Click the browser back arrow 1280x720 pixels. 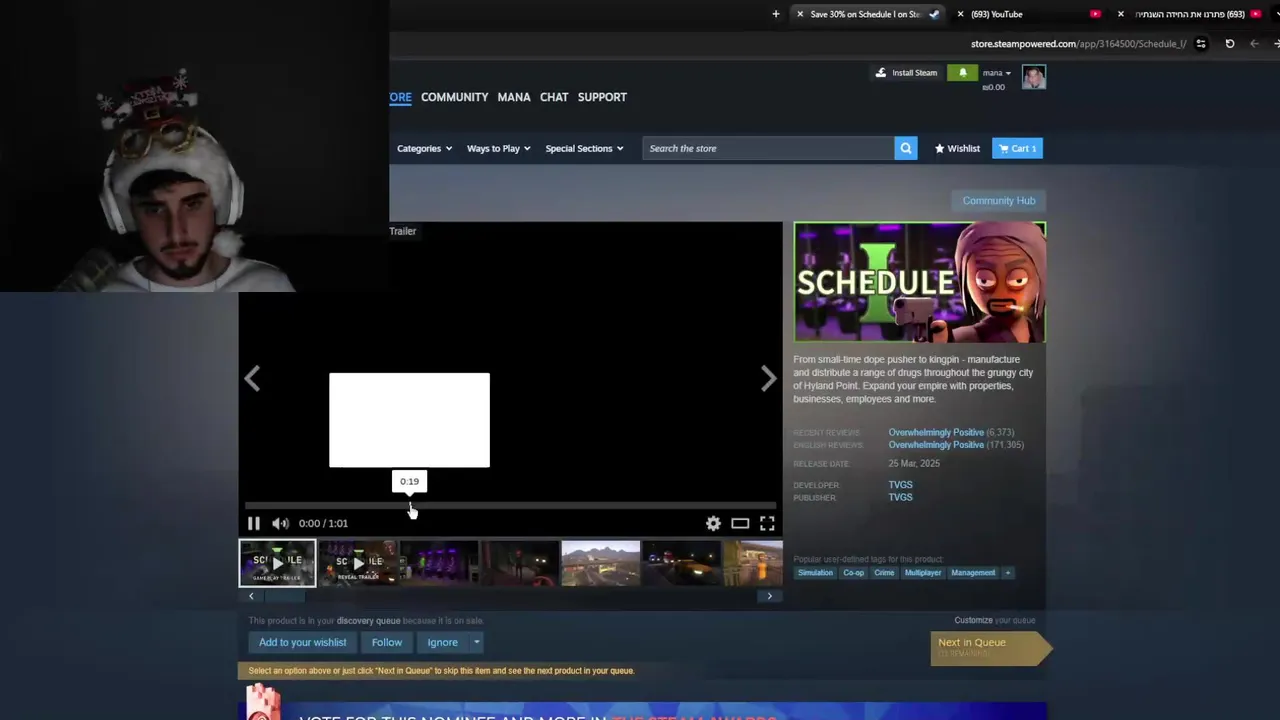pos(1254,44)
